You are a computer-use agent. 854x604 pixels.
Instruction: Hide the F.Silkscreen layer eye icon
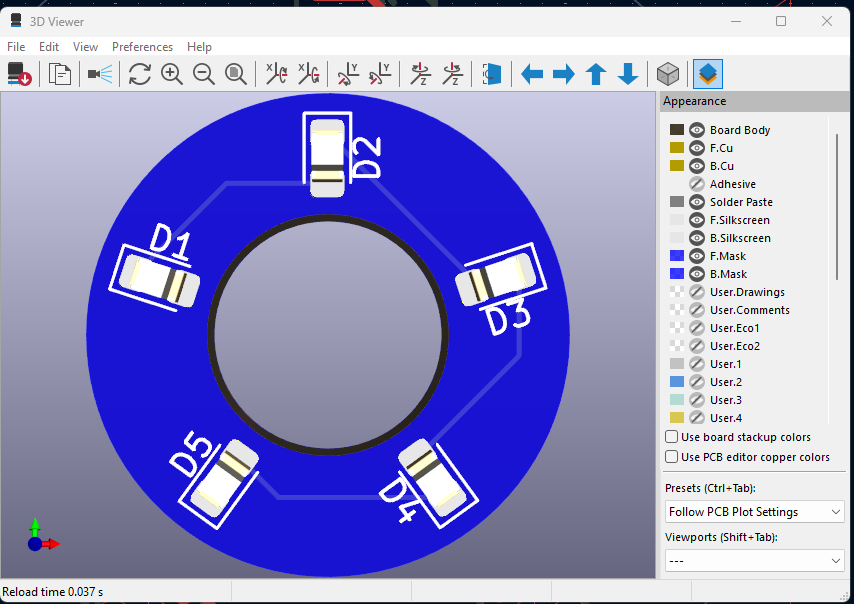coord(697,220)
